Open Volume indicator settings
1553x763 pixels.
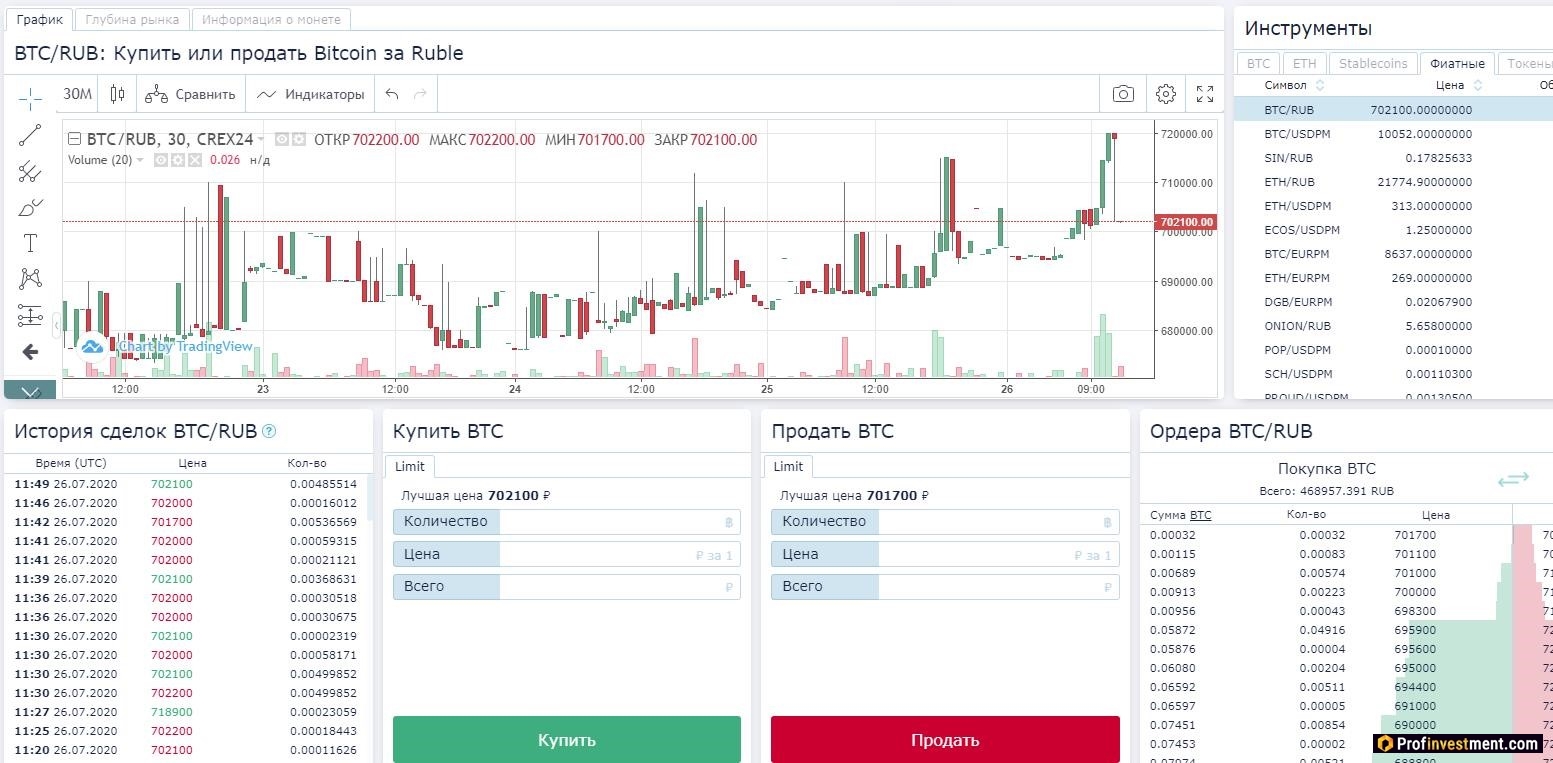pos(177,160)
